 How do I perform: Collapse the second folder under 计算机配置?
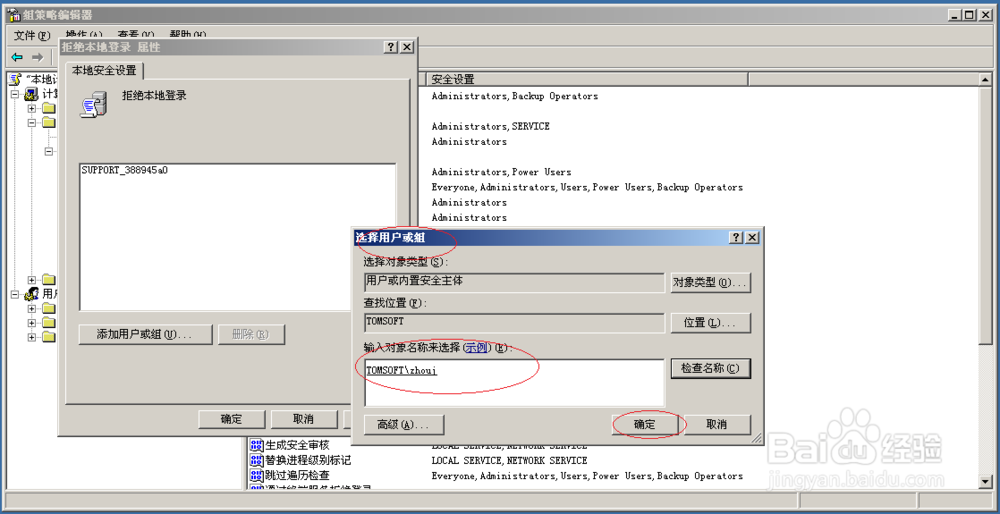coord(31,122)
